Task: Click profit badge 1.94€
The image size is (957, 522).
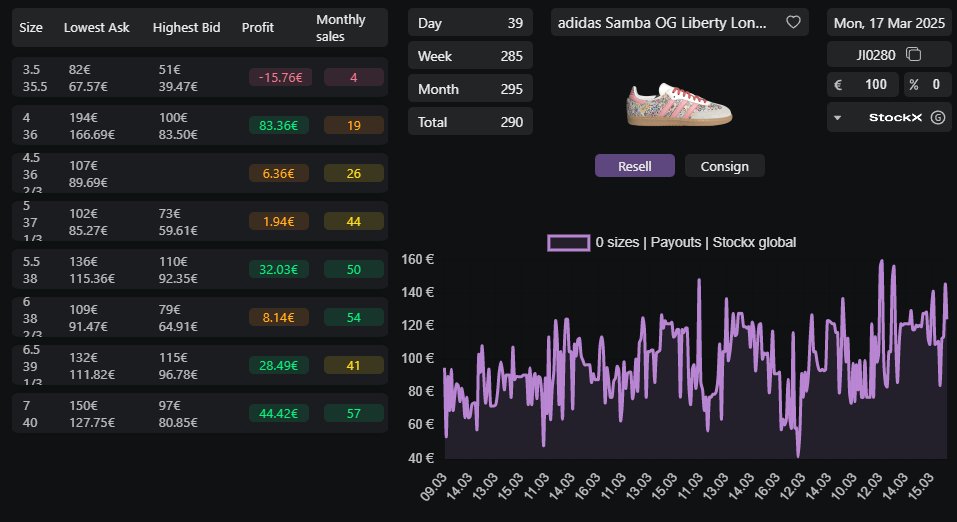Action: click(278, 222)
